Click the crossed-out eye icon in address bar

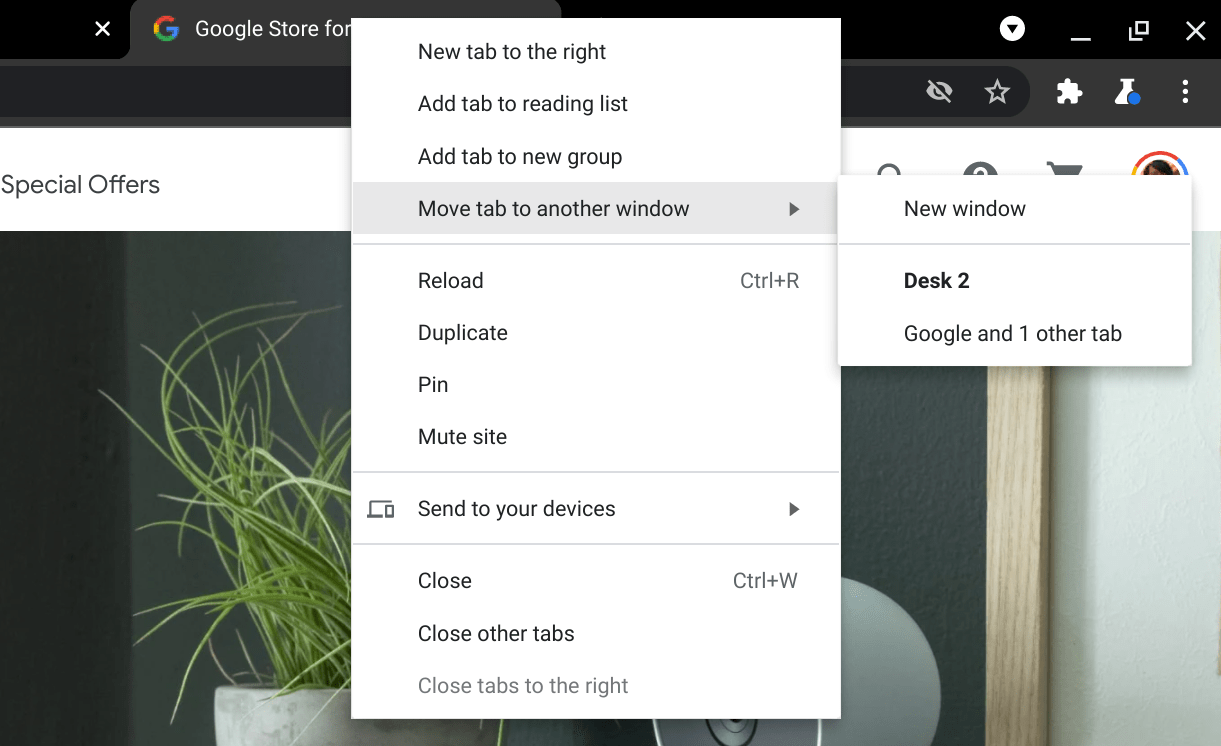click(x=939, y=93)
